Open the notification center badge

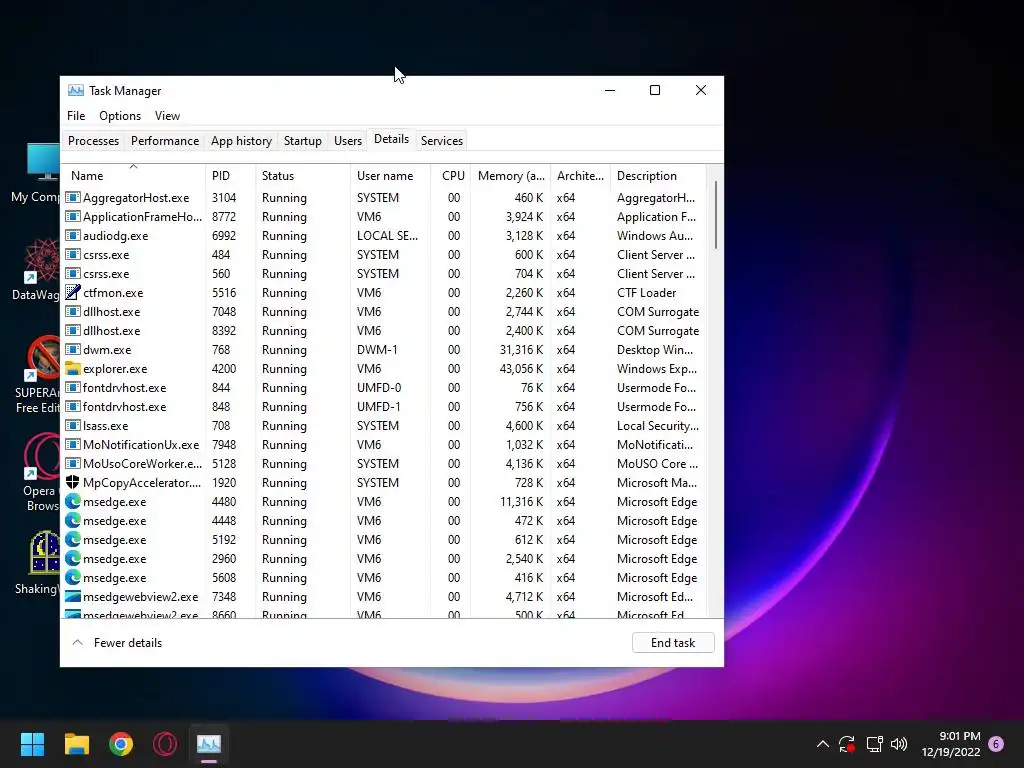(996, 743)
